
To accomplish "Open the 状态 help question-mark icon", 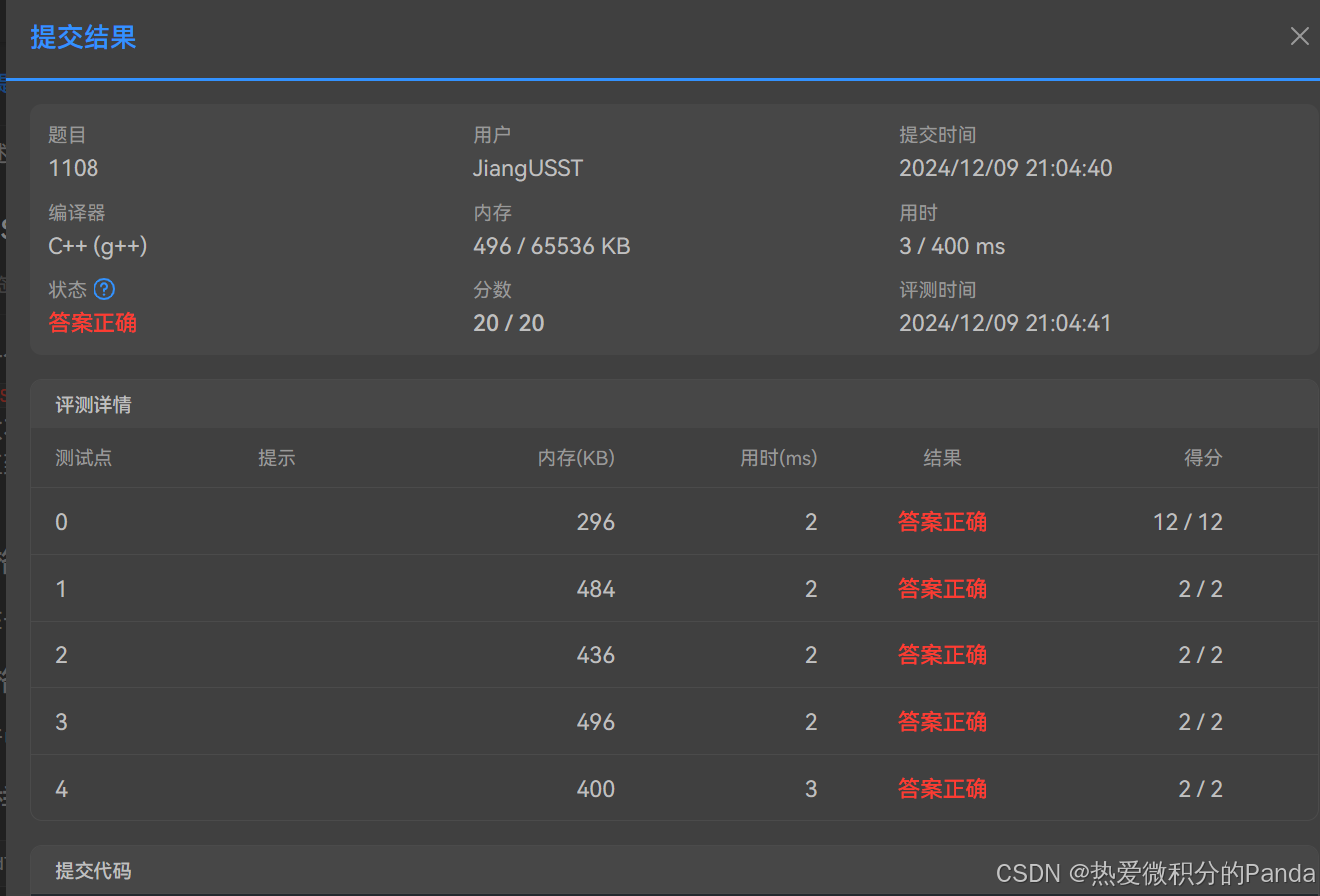I will click(x=105, y=289).
